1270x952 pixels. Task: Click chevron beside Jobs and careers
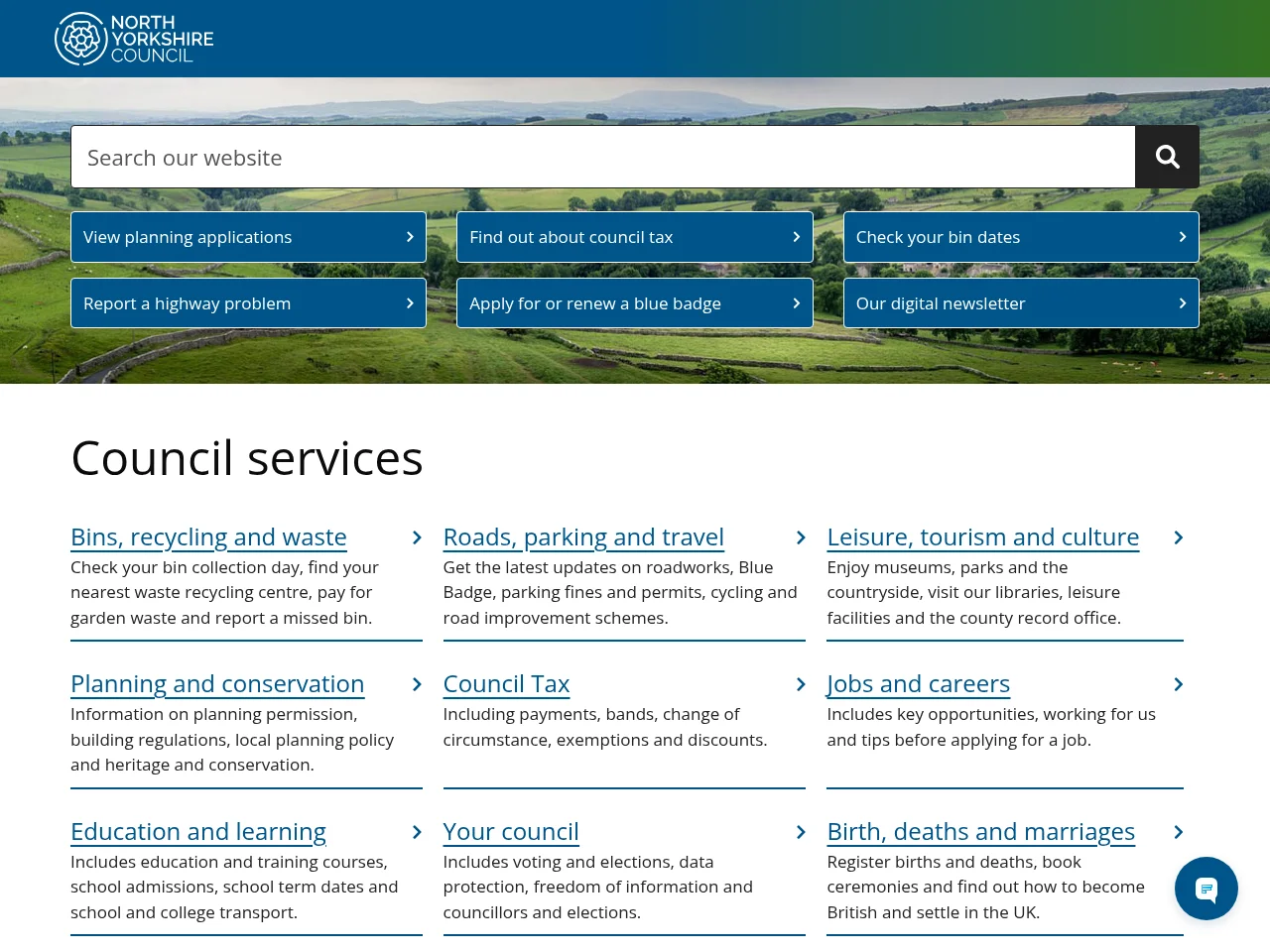(1178, 684)
